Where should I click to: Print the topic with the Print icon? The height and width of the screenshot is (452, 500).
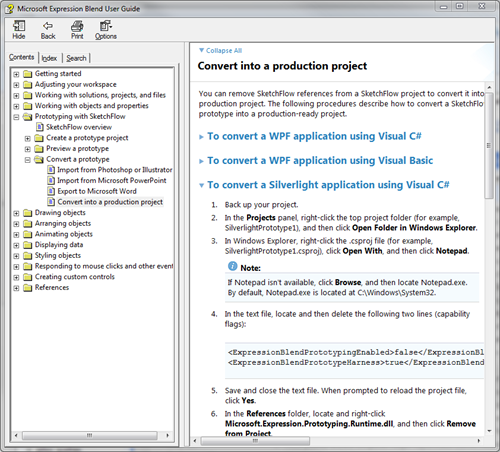click(77, 26)
